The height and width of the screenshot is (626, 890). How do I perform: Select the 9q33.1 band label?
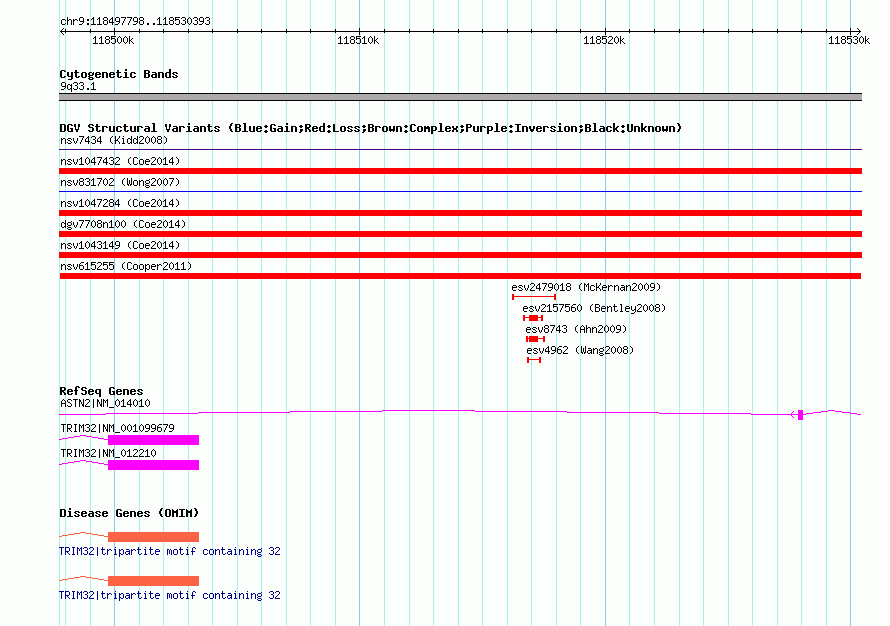[78, 86]
